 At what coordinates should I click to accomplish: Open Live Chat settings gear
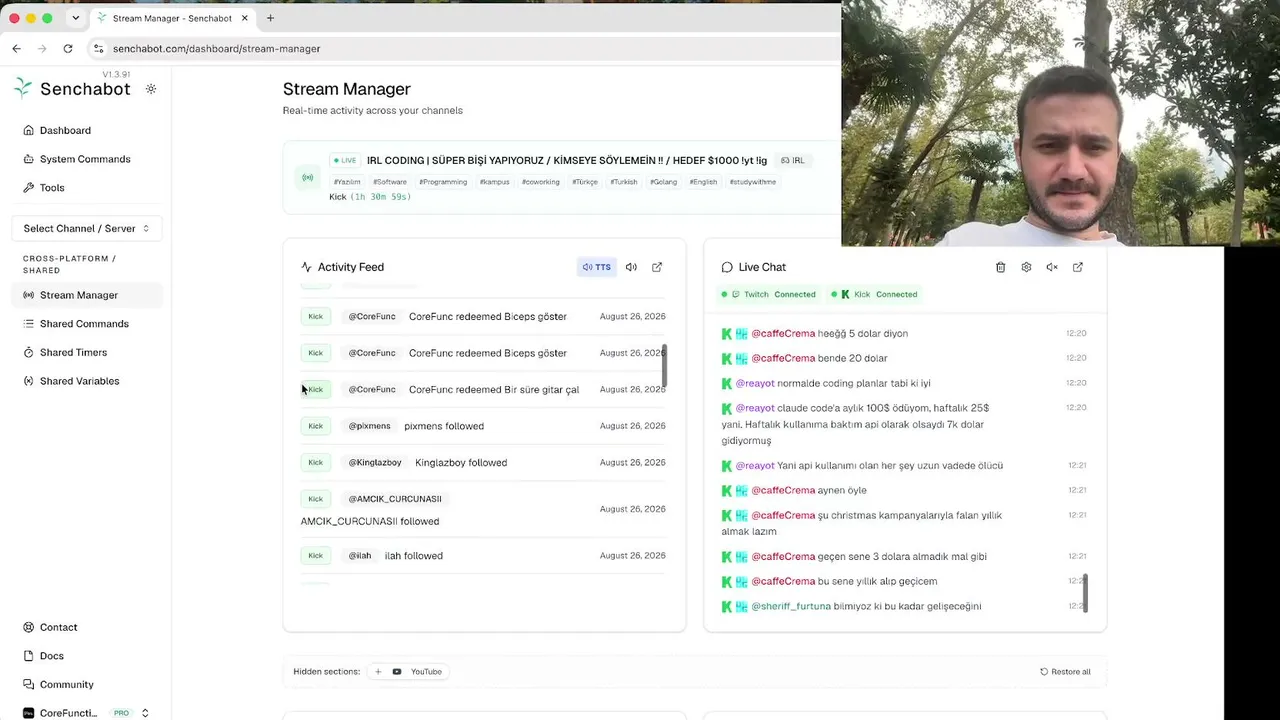pos(1026,267)
